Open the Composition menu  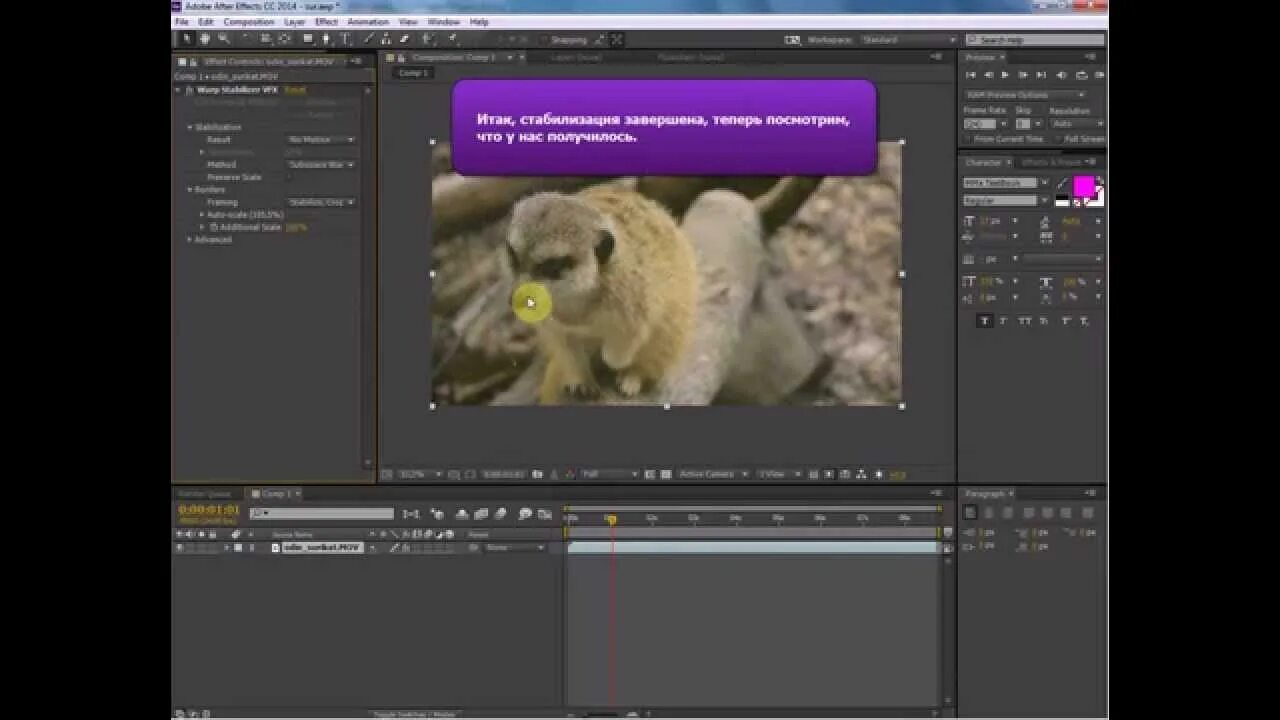point(249,21)
